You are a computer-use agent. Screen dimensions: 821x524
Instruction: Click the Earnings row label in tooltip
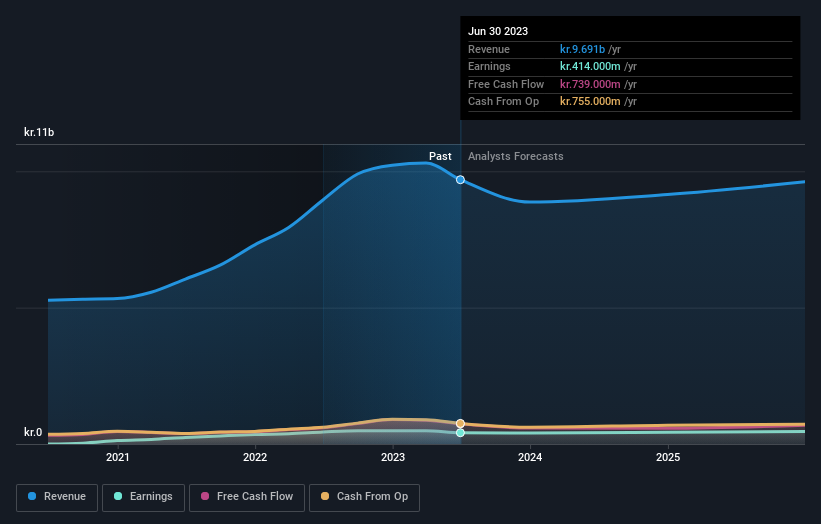coord(489,66)
